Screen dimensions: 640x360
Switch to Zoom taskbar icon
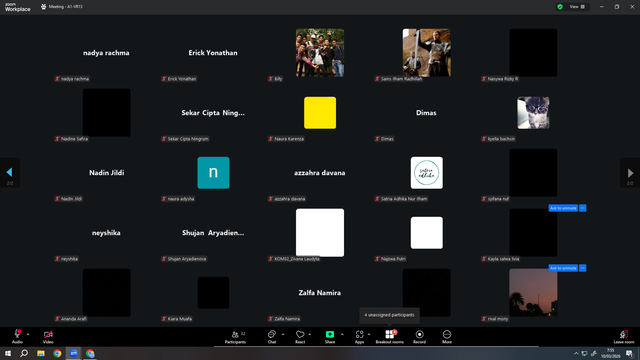point(74,353)
